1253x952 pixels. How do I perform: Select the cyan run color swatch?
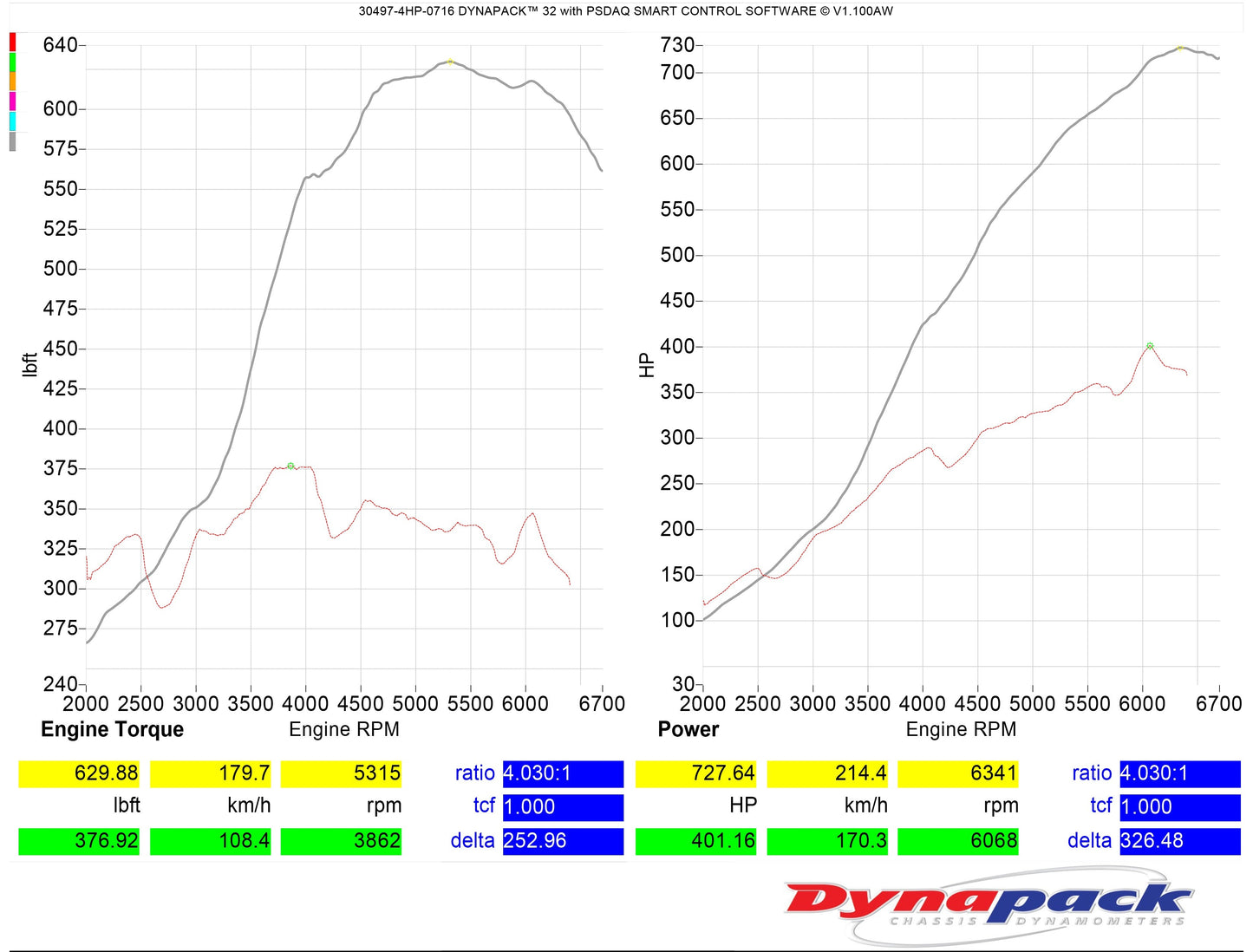(x=12, y=121)
